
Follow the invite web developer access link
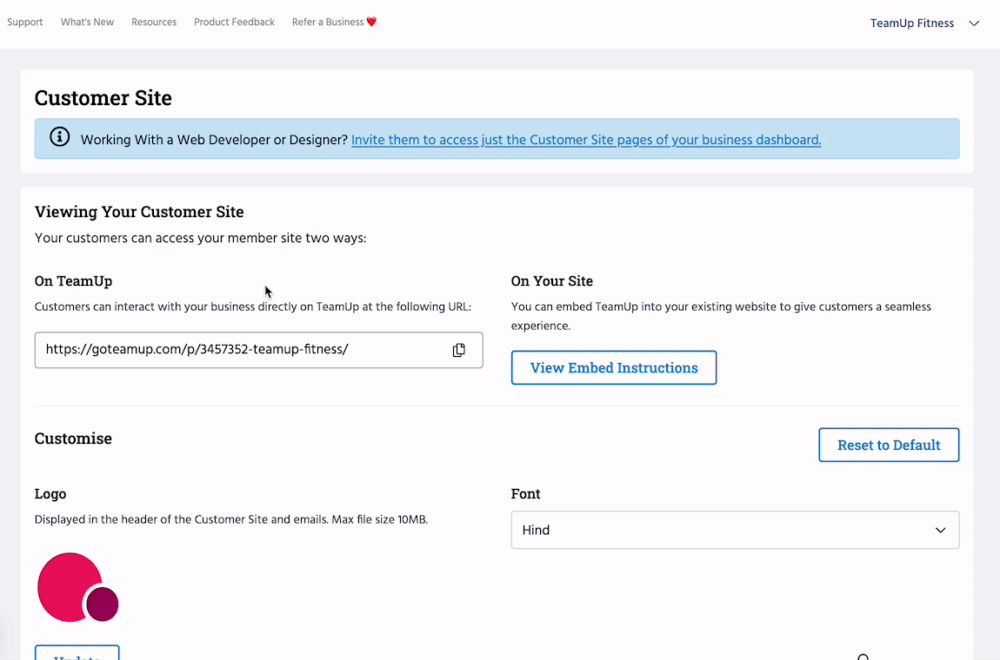tap(586, 140)
